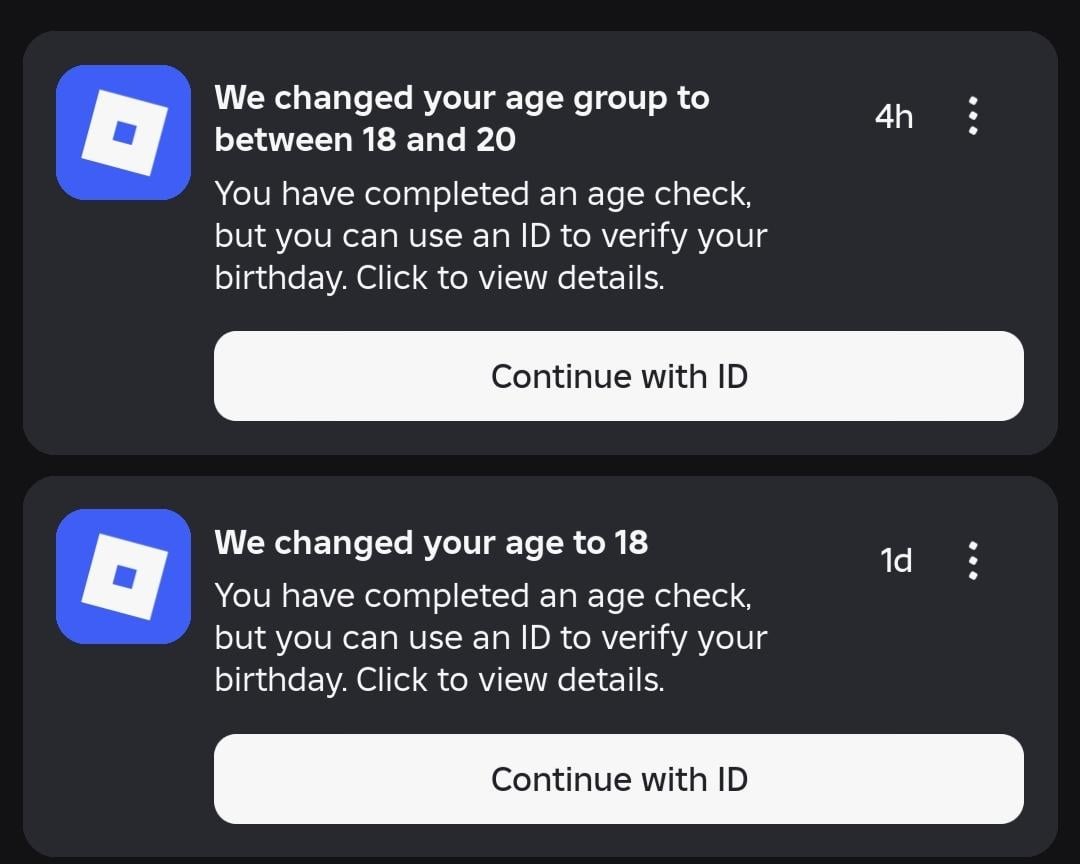Open "We changed your age group" notification title
This screenshot has height=864, width=1080.
[x=461, y=99]
